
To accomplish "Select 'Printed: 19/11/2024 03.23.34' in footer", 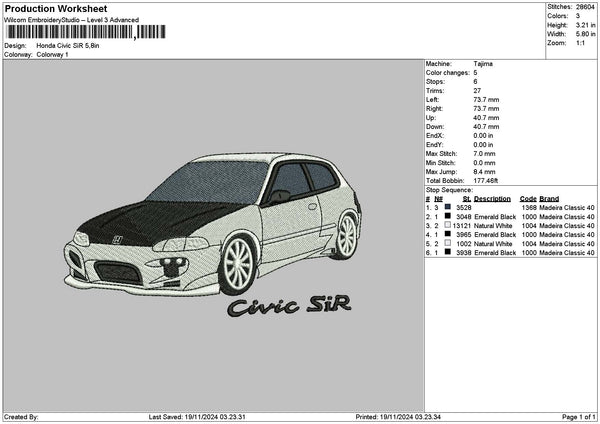I will 398,417.
